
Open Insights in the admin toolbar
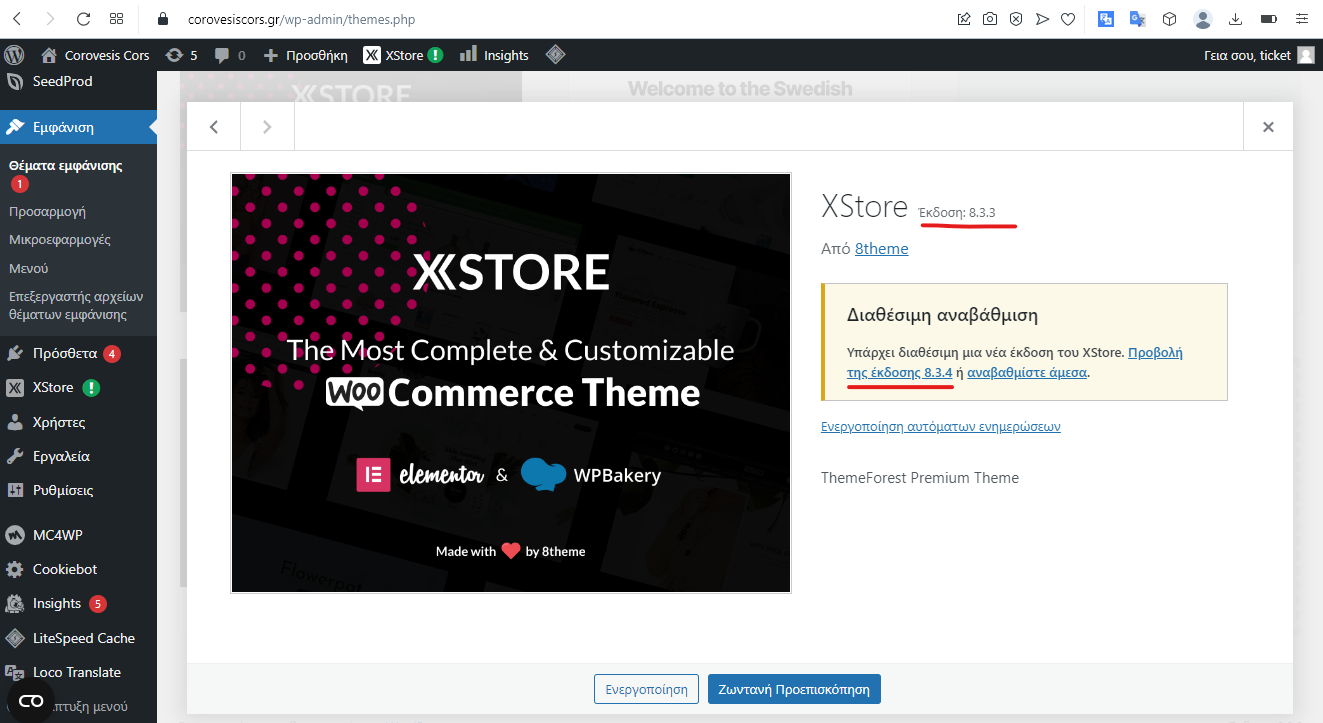(x=494, y=55)
